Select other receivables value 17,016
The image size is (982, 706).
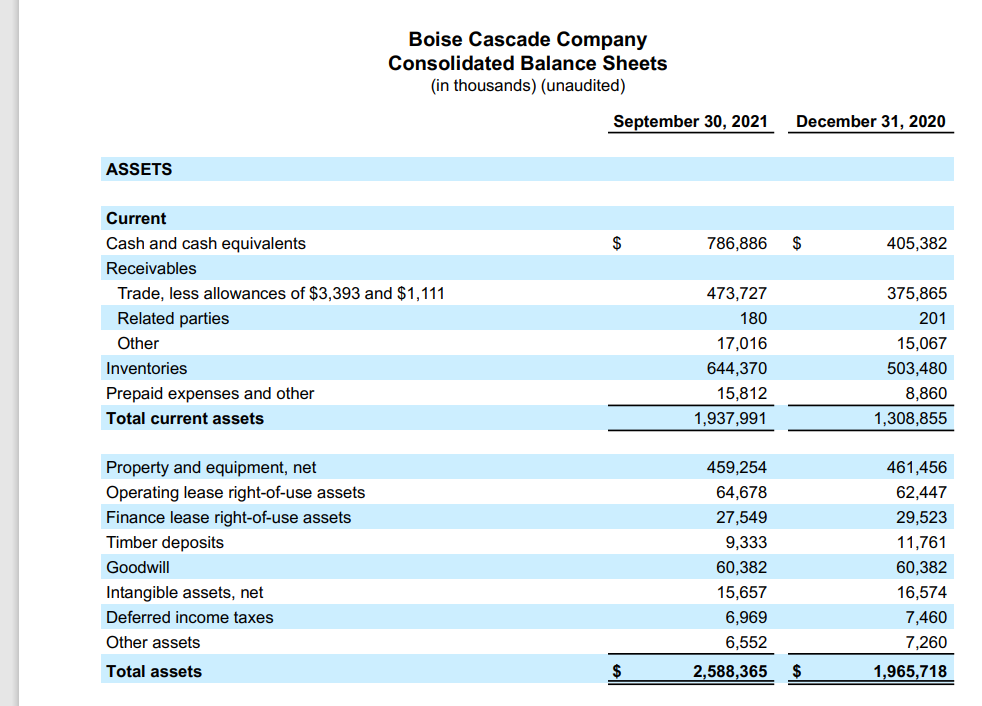742,343
